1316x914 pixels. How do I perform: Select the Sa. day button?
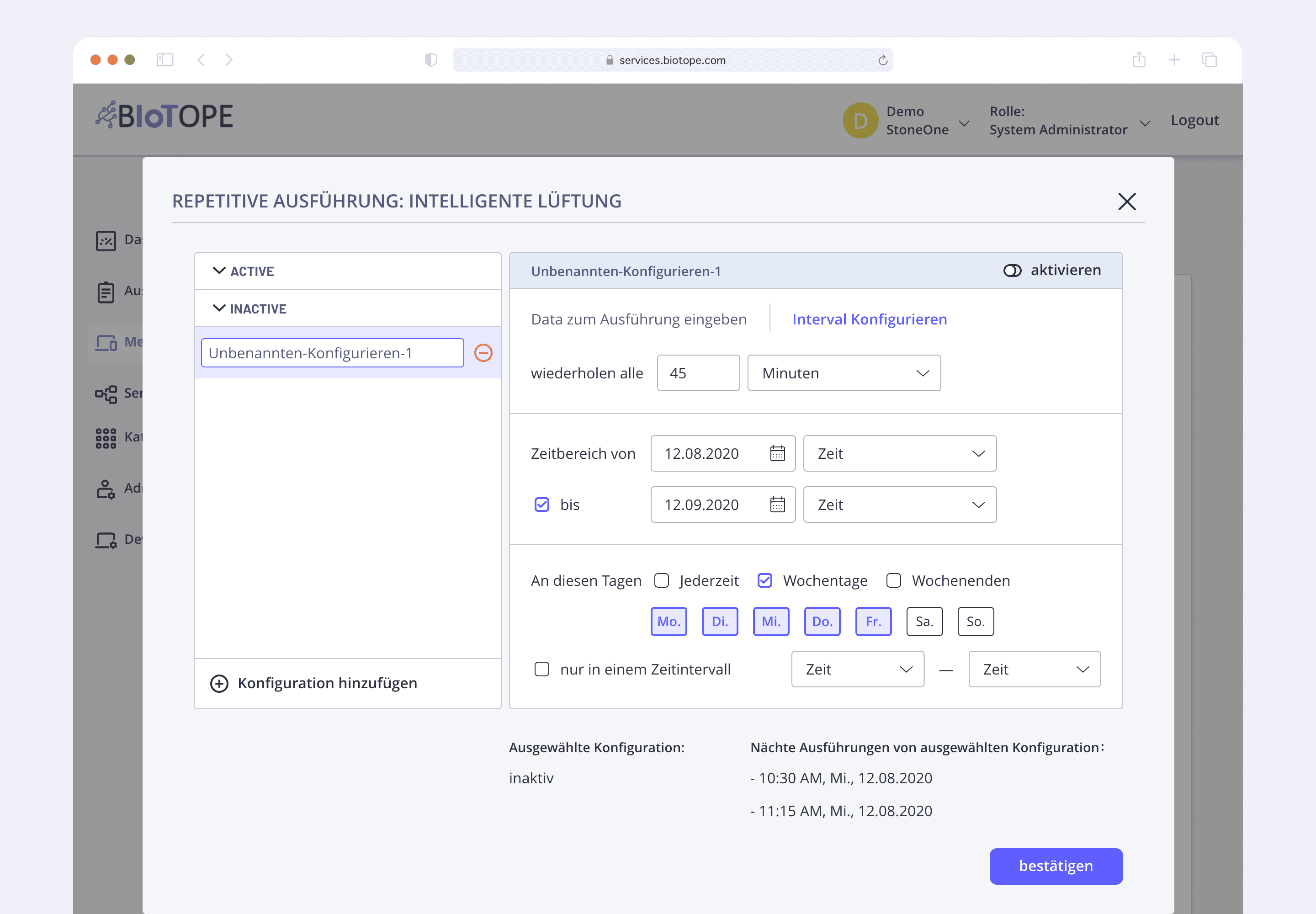924,622
